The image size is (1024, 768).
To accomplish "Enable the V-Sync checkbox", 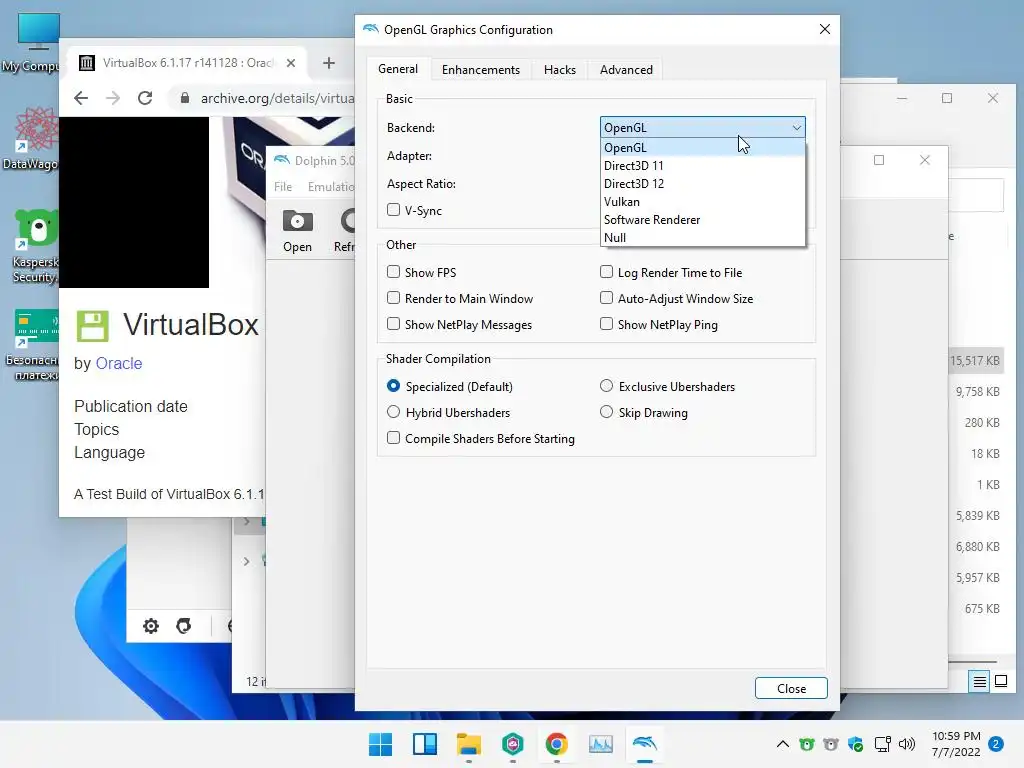I will (393, 210).
